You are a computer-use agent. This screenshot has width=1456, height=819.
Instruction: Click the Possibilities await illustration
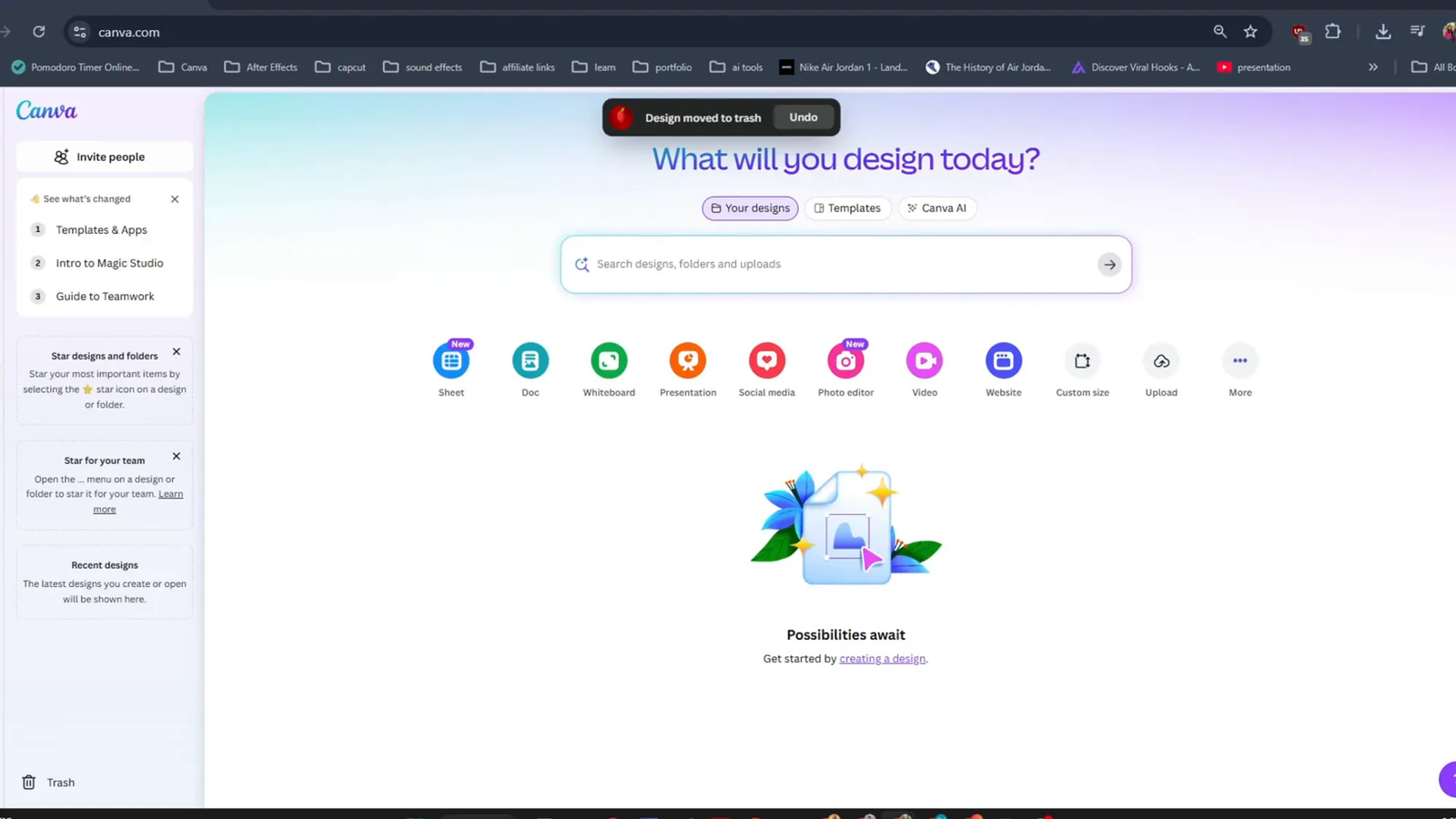tap(845, 526)
